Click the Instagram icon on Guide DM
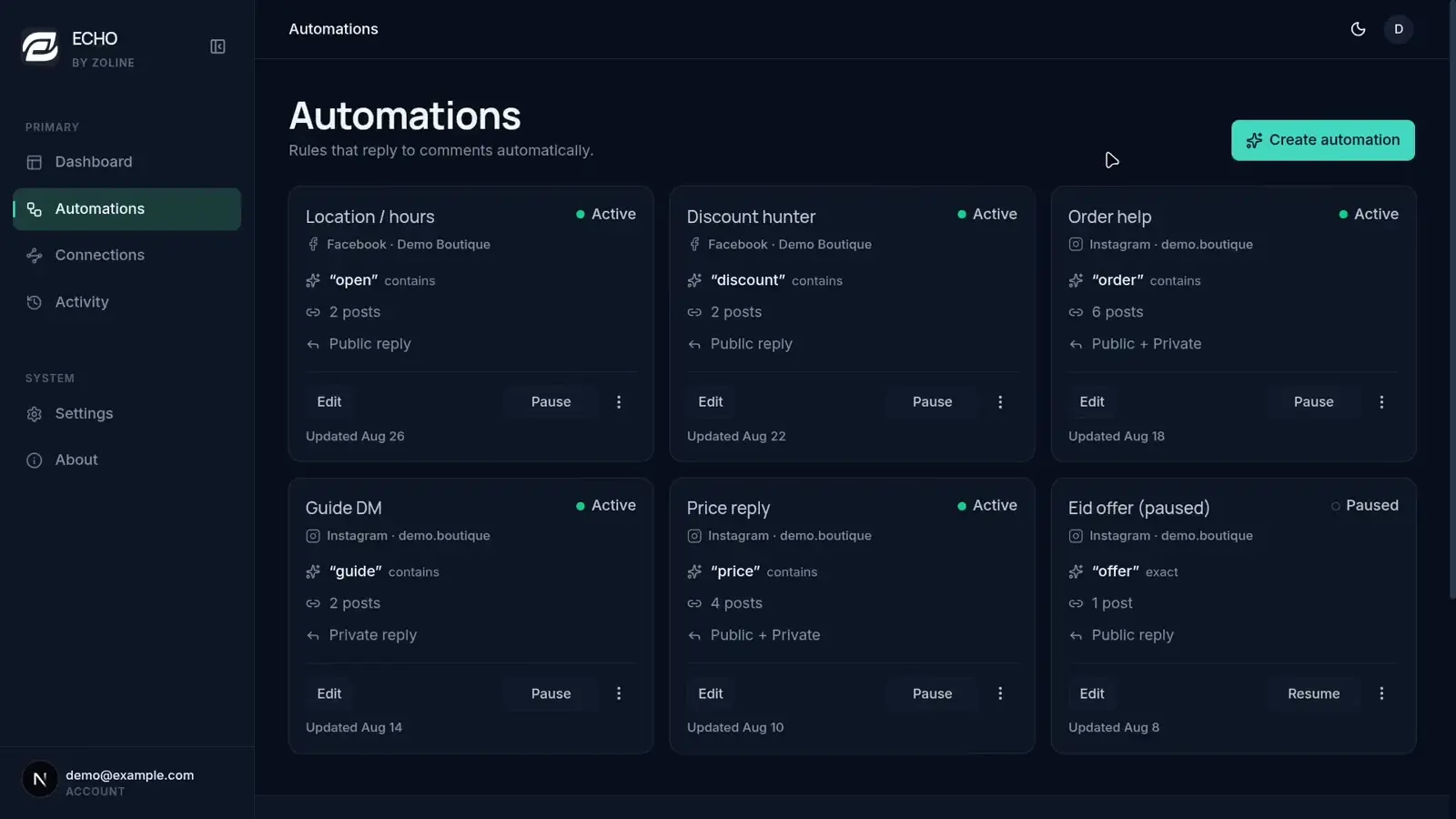Viewport: 1456px width, 819px height. point(313,536)
